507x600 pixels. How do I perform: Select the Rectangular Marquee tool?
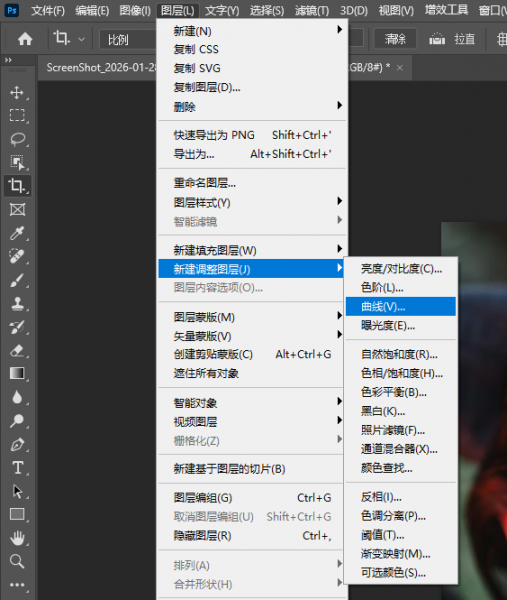click(17, 115)
